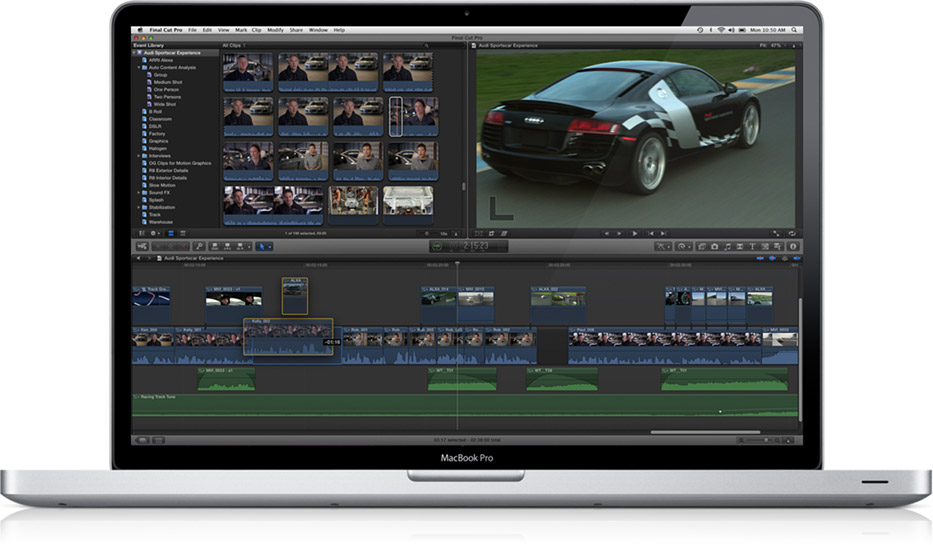The width and height of the screenshot is (933, 545).
Task: Adjust the clip duration slider
Action: click(x=425, y=233)
